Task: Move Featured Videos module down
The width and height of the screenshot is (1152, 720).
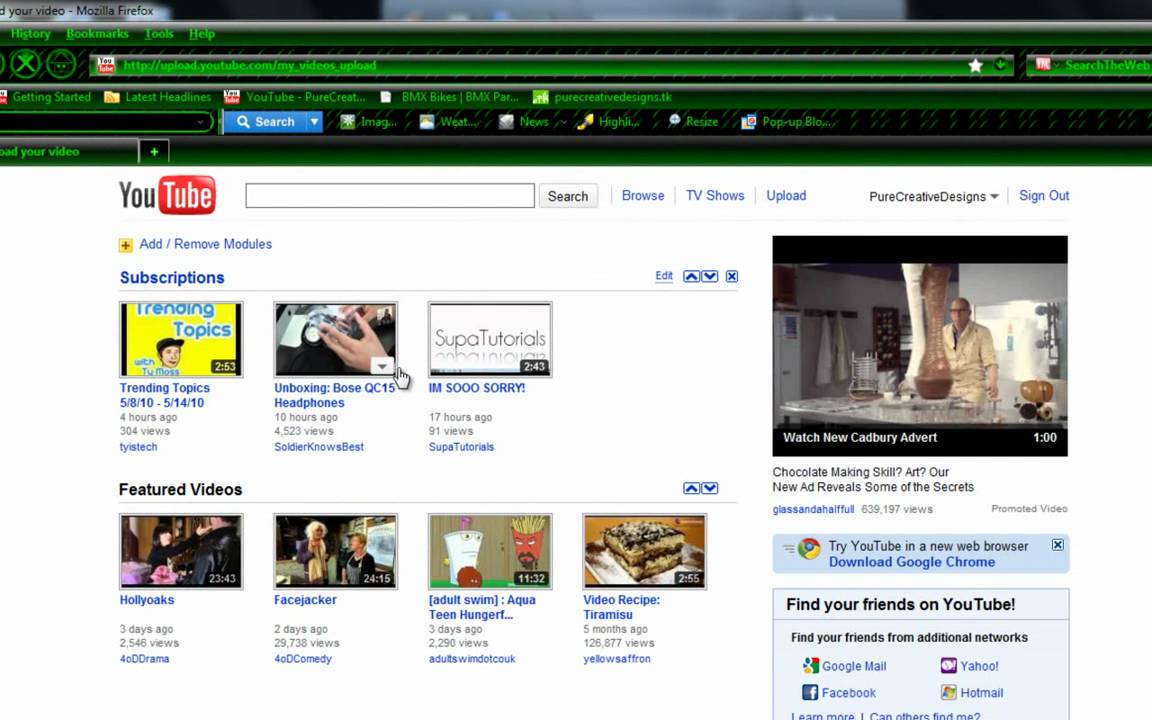Action: point(710,488)
